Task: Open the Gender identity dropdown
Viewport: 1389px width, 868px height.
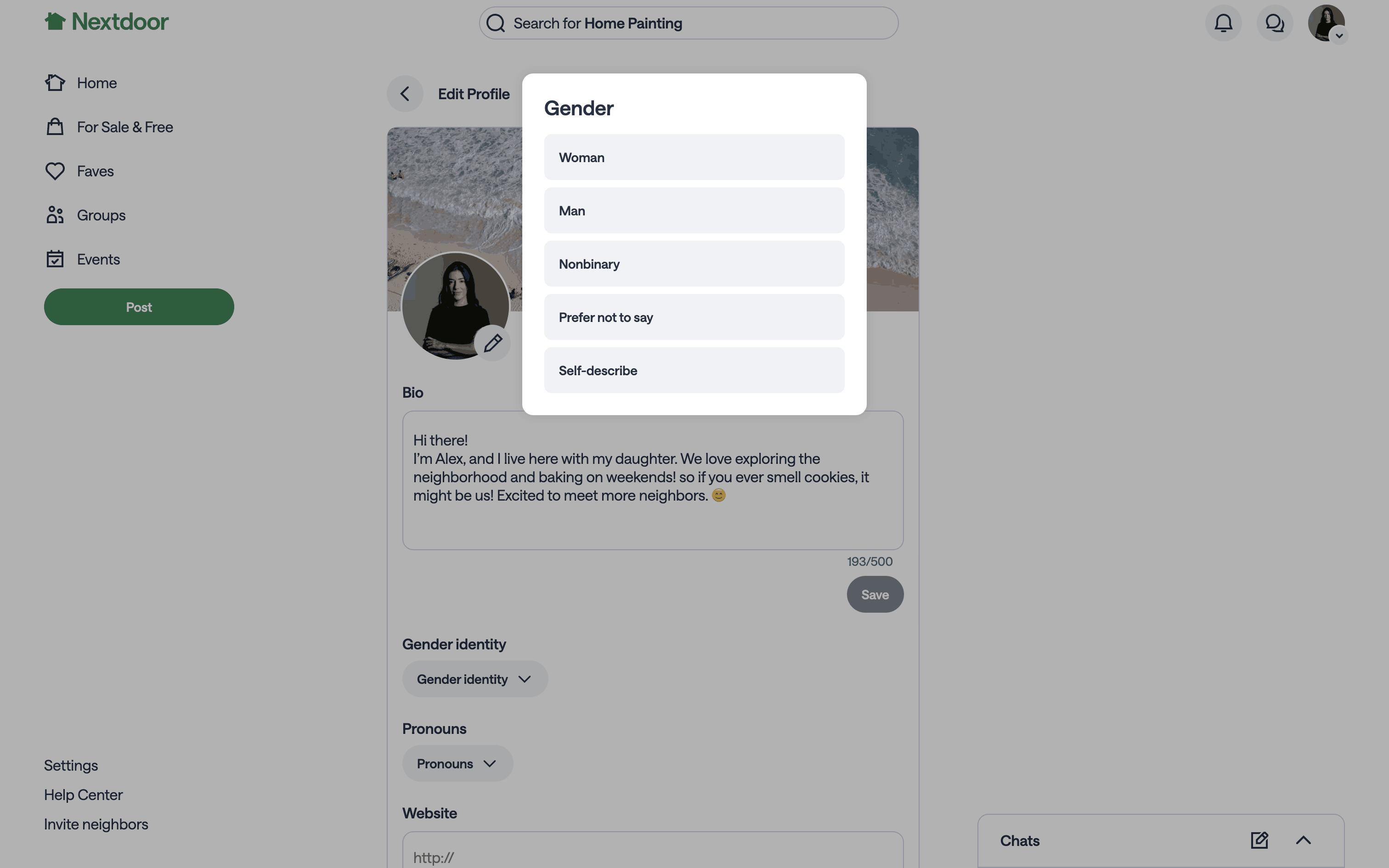Action: coord(474,679)
